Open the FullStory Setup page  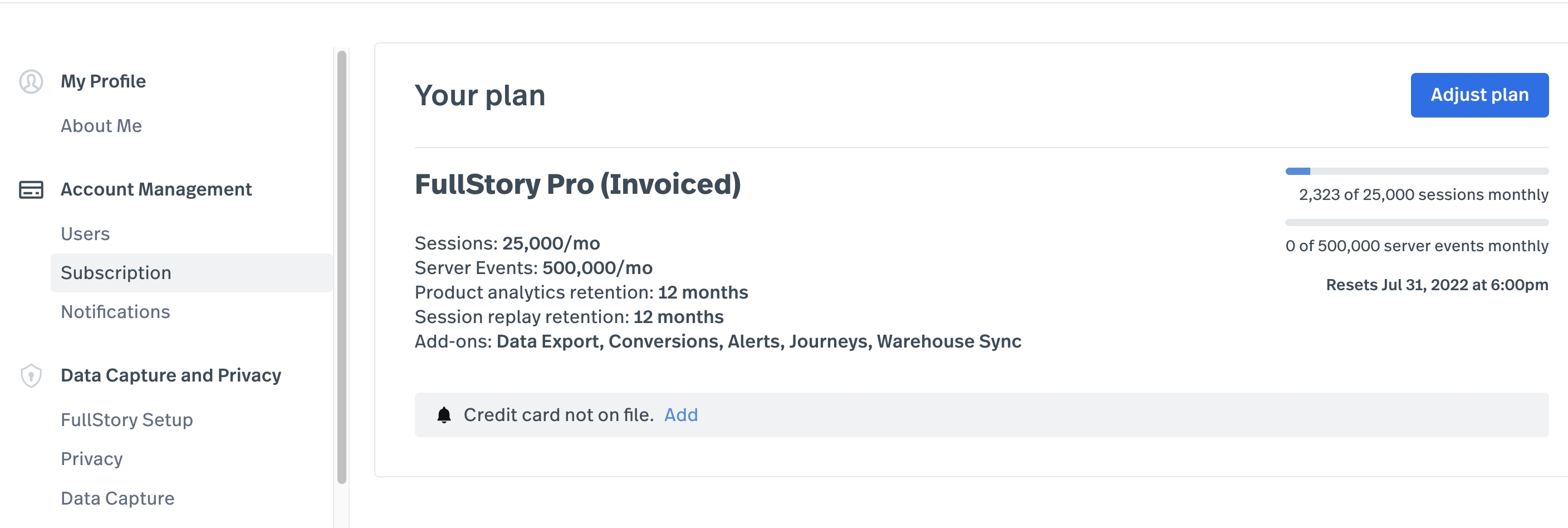tap(126, 419)
